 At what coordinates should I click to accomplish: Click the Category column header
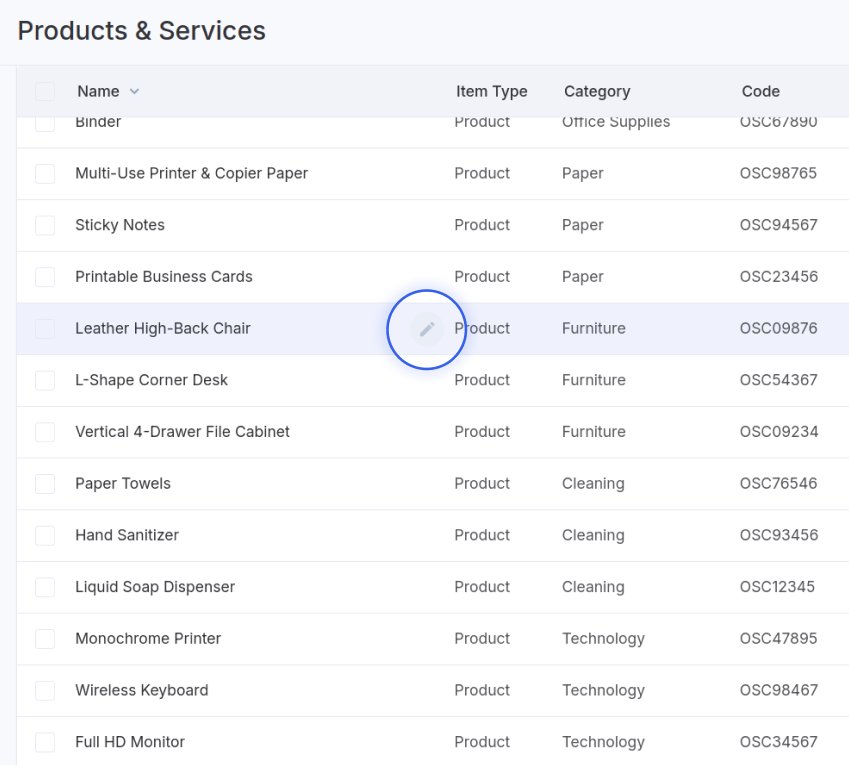click(x=597, y=92)
